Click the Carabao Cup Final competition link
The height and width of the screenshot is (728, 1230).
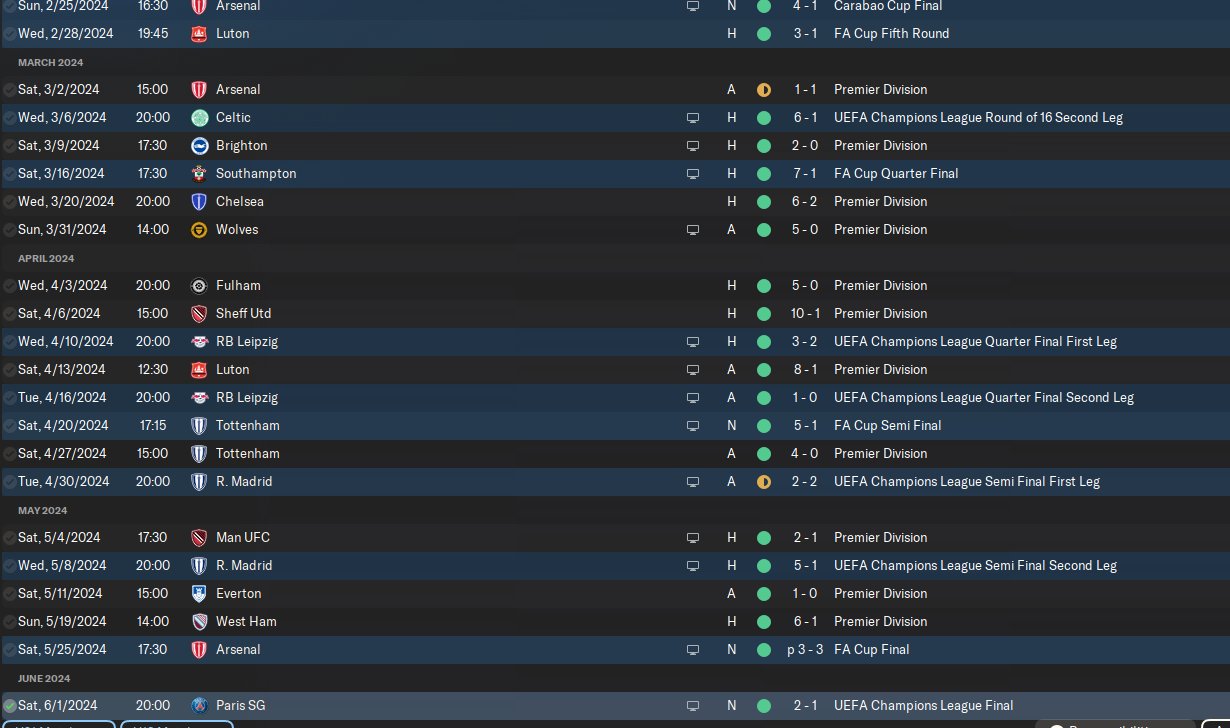888,6
